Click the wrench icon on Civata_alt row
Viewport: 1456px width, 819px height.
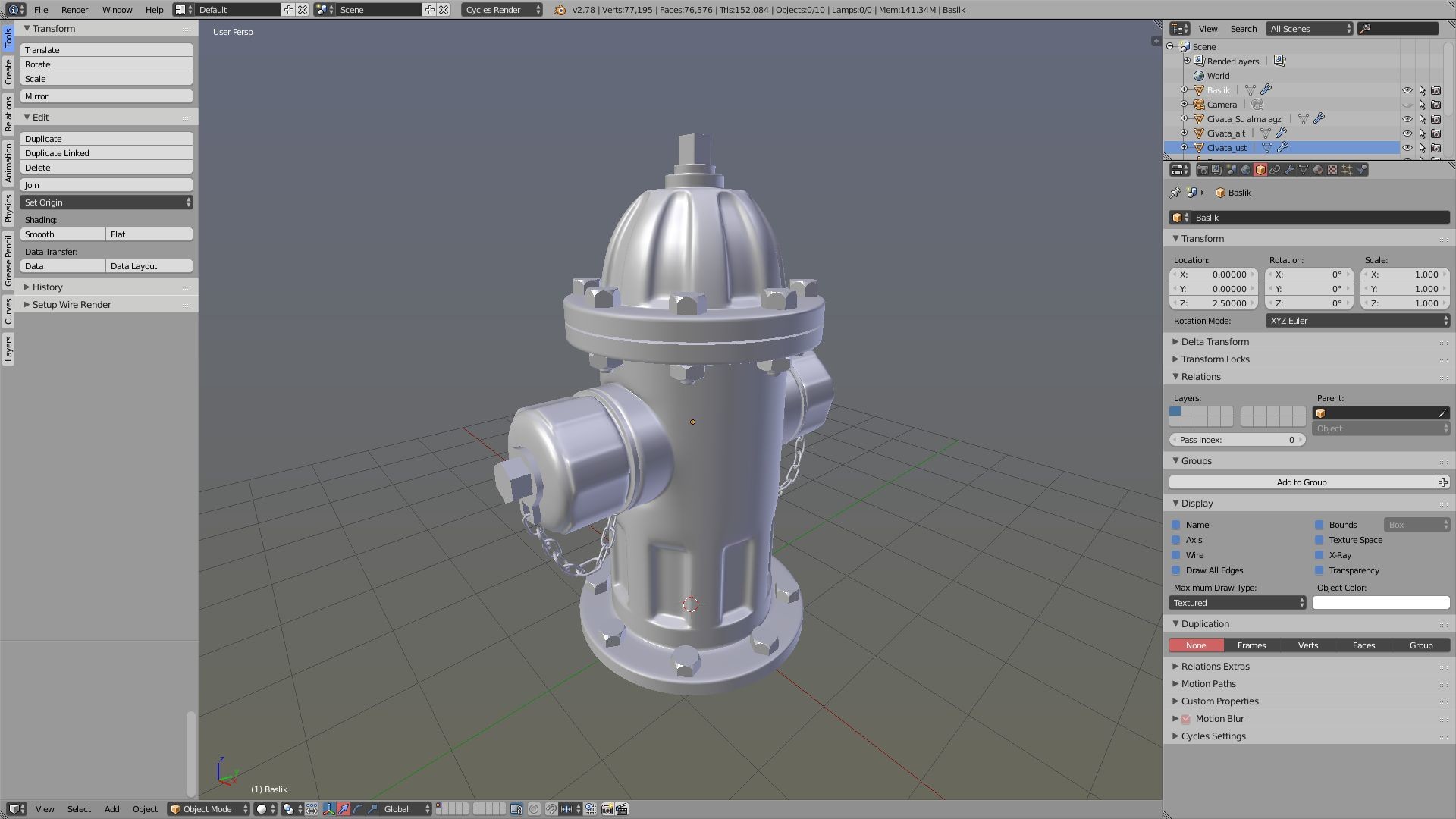tap(1281, 133)
